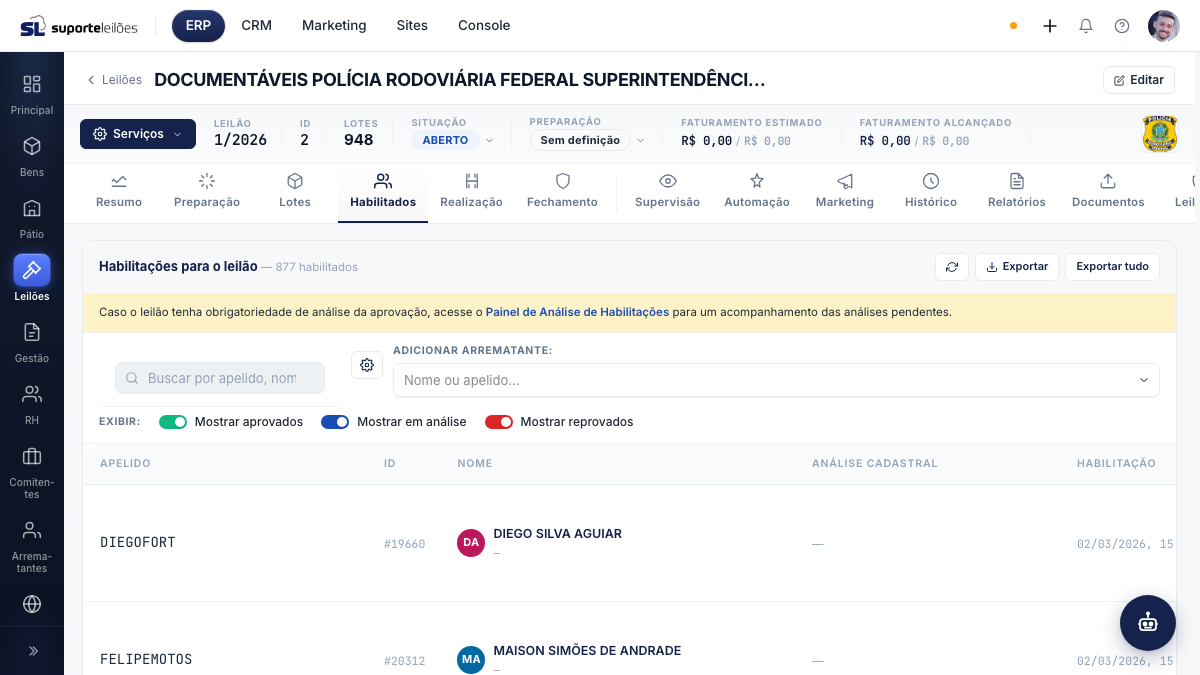
Task: Switch to Marketing module in top bar
Action: pyautogui.click(x=334, y=26)
